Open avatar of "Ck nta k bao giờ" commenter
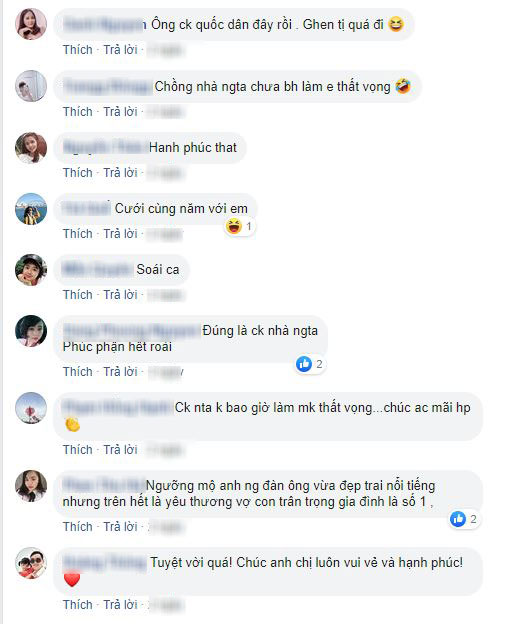The height and width of the screenshot is (624, 516). (31, 408)
